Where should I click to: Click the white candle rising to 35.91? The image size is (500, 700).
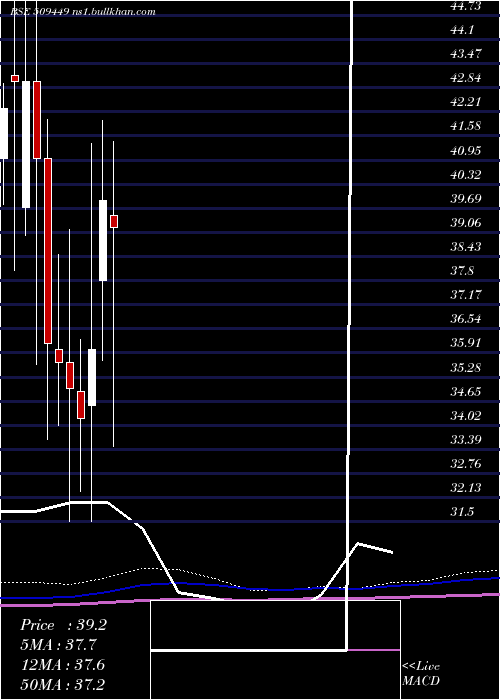coord(92,377)
